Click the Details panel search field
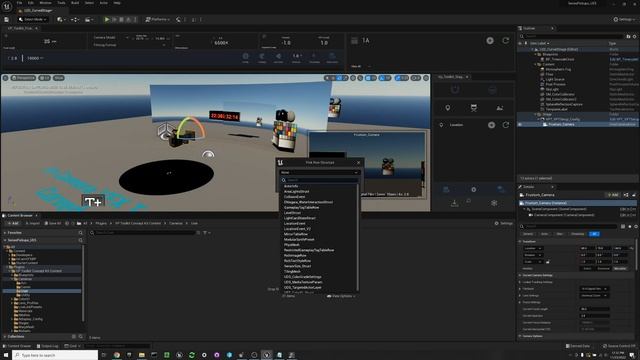The image size is (640, 360). [569, 226]
